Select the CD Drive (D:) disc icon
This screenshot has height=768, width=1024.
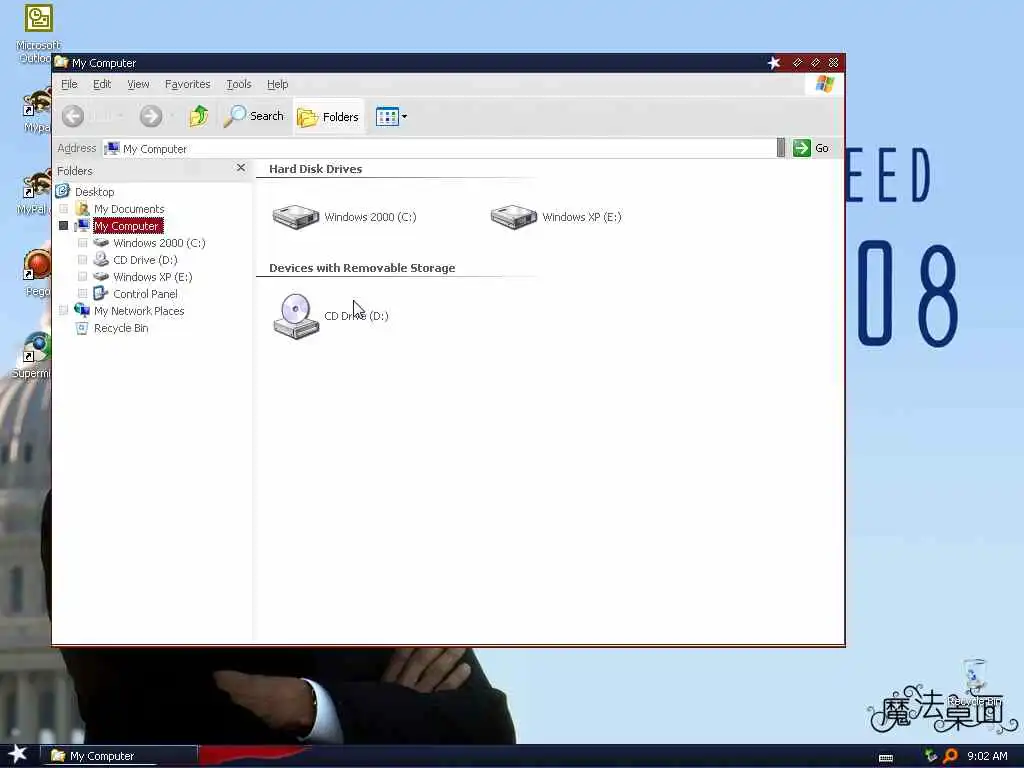click(x=296, y=316)
